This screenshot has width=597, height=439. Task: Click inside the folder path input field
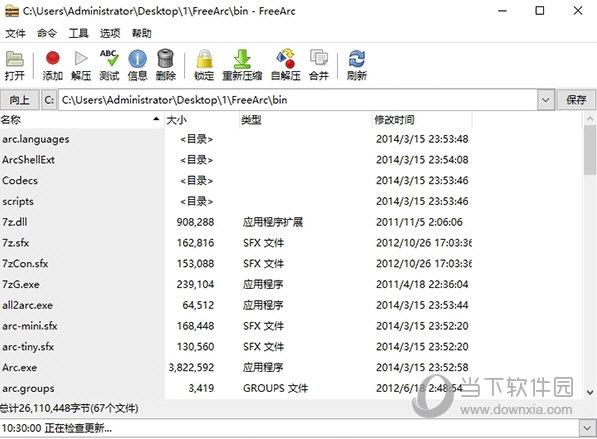click(298, 100)
